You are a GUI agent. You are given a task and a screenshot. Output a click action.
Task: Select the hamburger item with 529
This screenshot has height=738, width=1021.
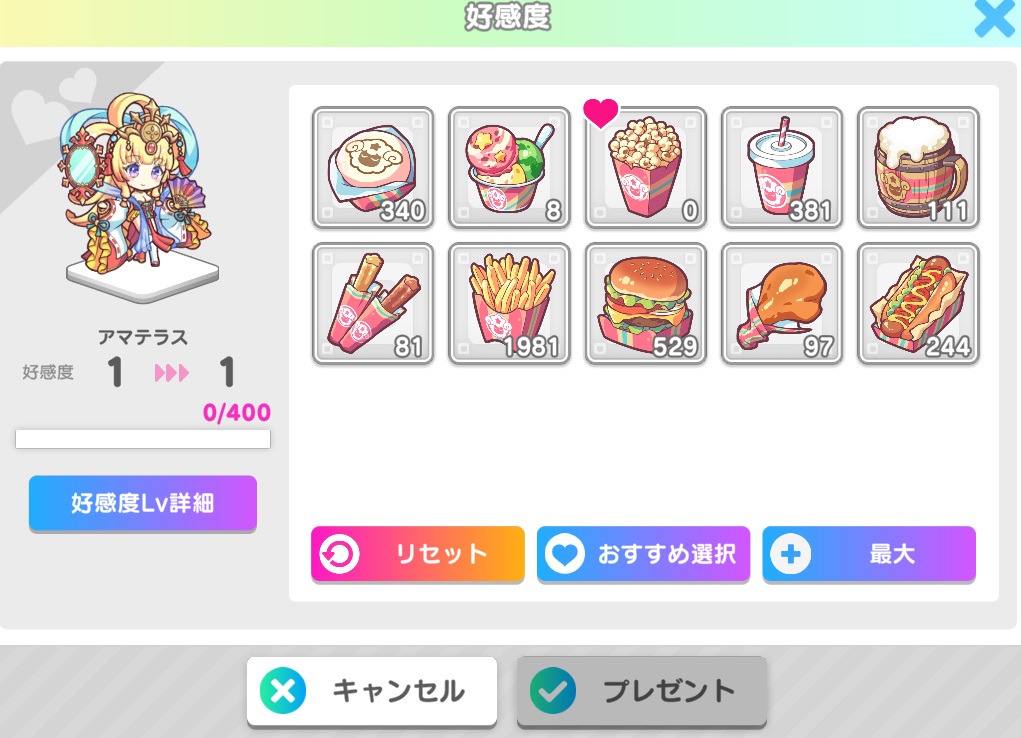click(x=645, y=304)
